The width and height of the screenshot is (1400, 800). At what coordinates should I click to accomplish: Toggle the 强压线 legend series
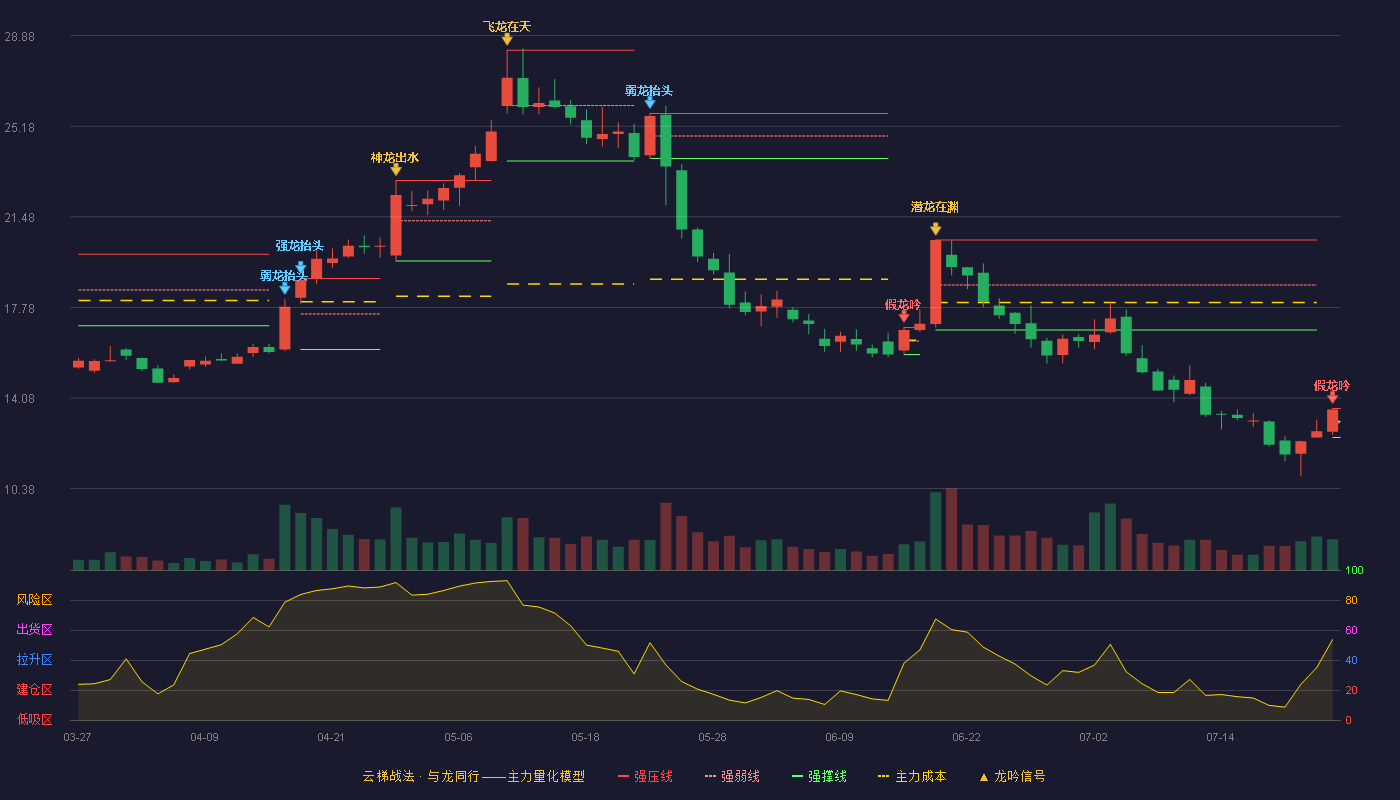click(x=645, y=776)
